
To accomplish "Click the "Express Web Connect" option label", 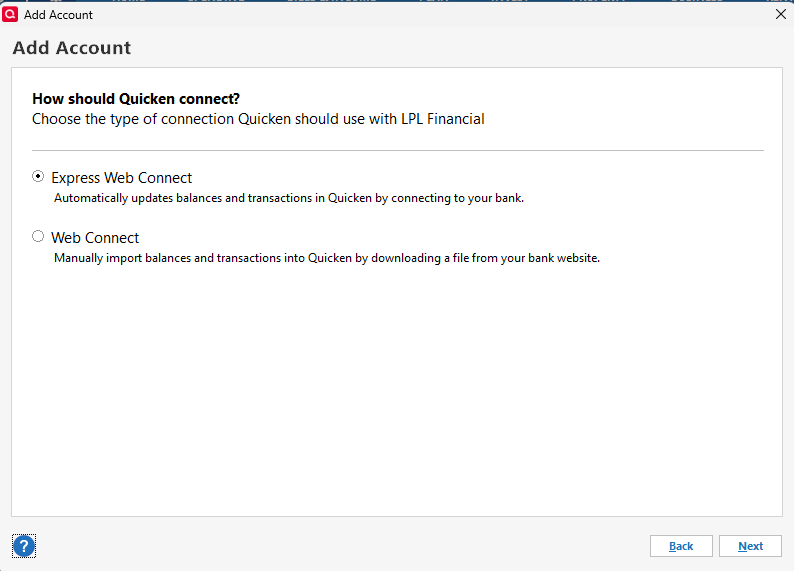I will 121,178.
